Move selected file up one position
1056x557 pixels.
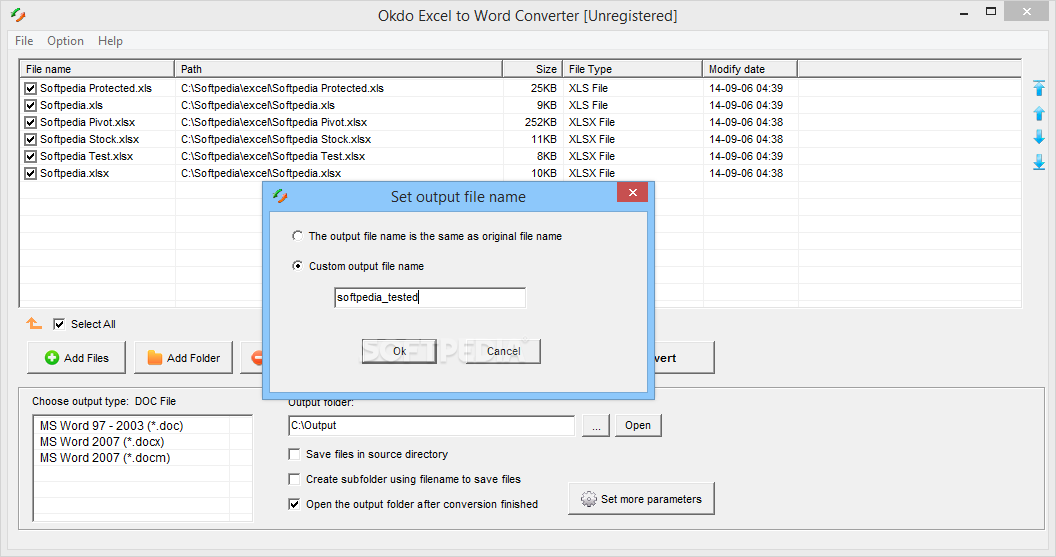click(x=1039, y=113)
